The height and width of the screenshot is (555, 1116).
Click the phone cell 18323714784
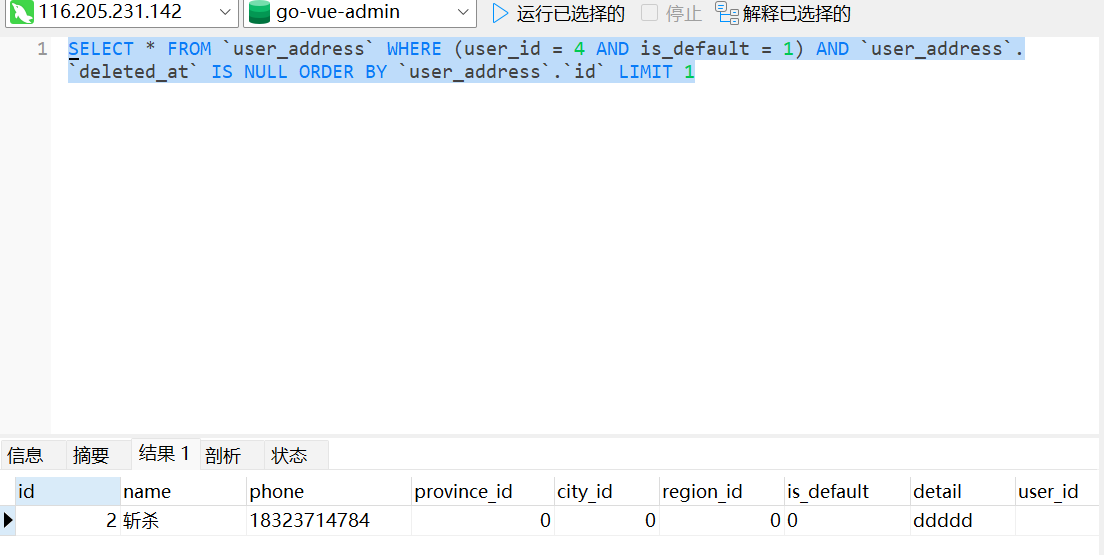tap(329, 521)
